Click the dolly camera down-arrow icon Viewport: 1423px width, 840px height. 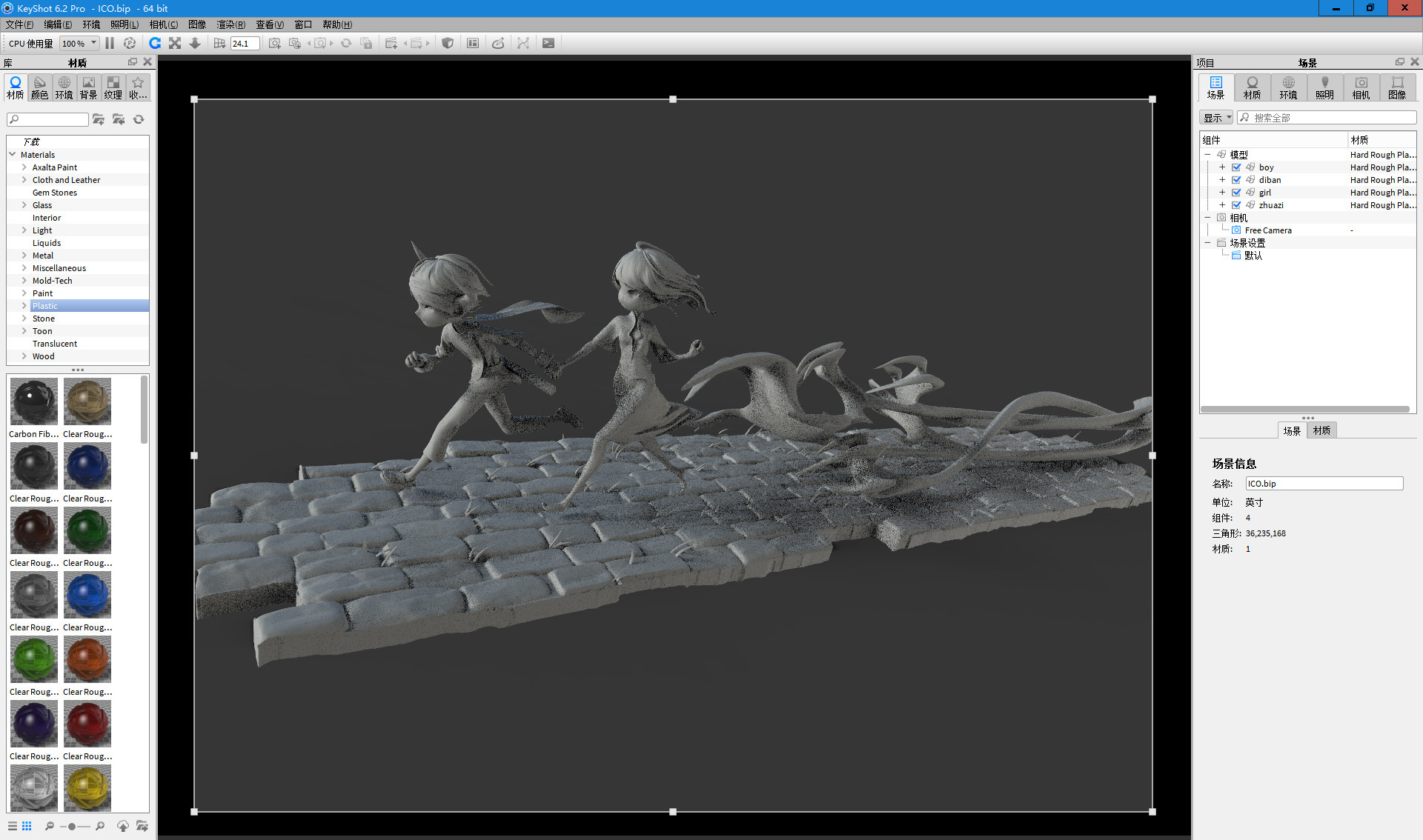(195, 44)
